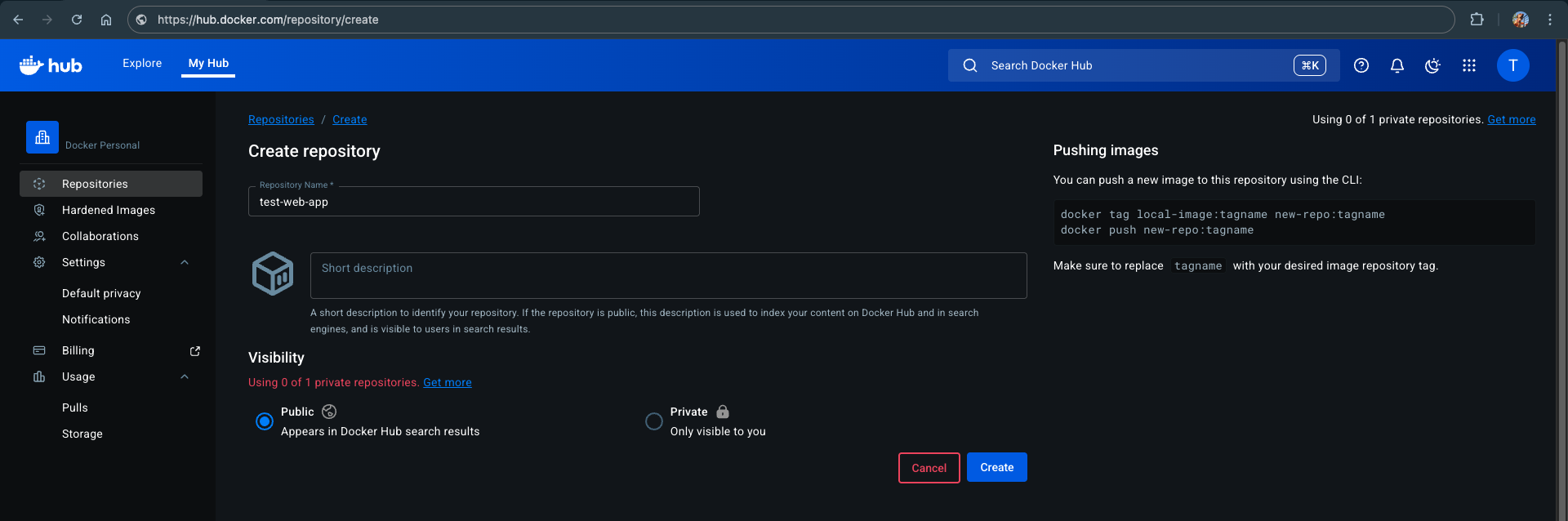The image size is (1568, 521).
Task: Open the help question mark icon
Action: click(1361, 65)
